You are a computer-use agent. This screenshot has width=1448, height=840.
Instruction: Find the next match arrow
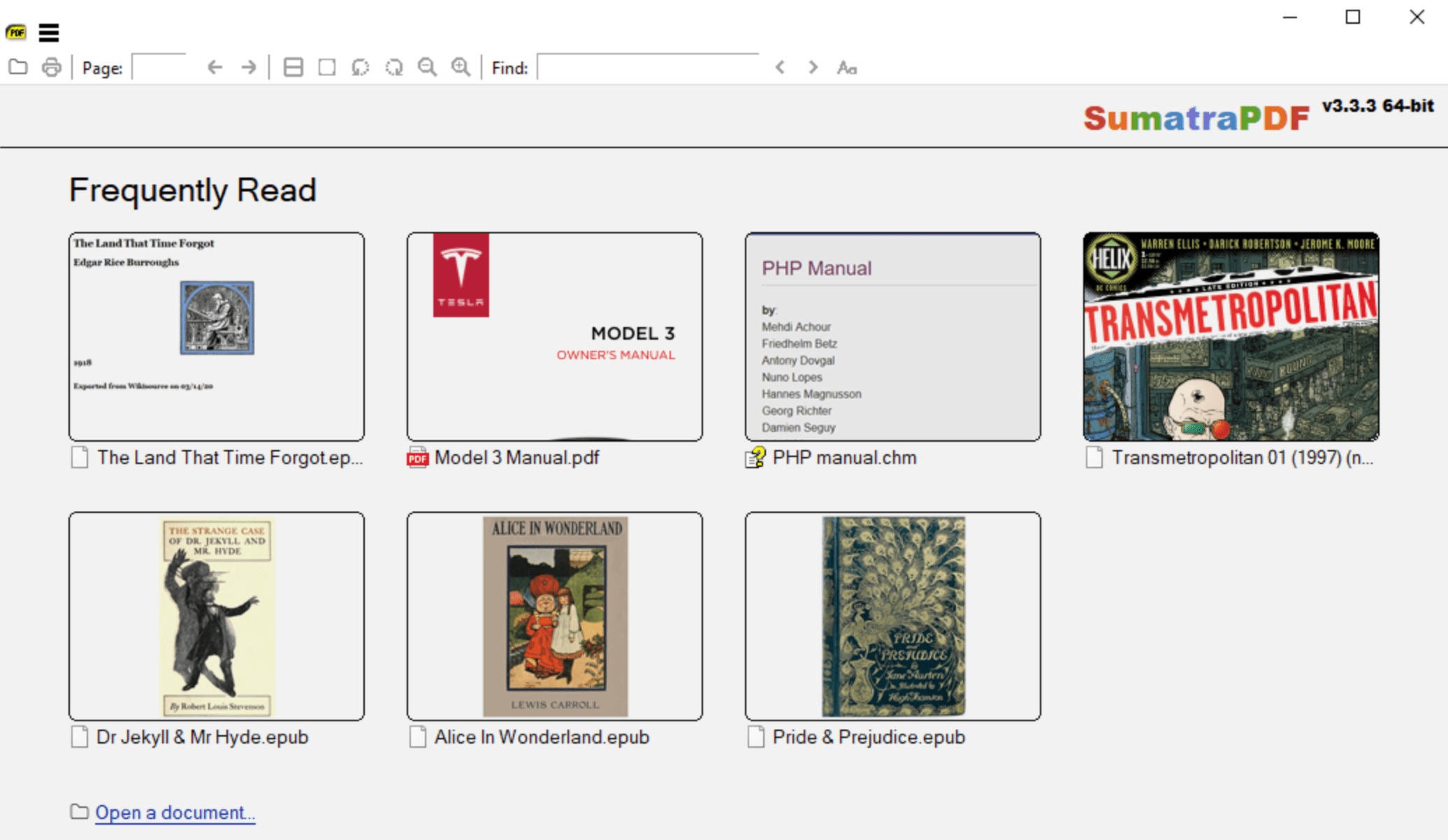click(813, 67)
